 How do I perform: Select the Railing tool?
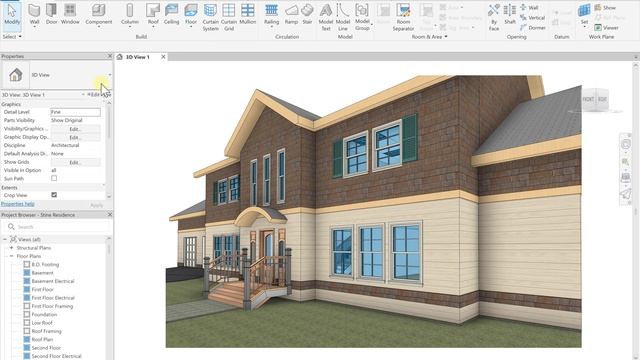[271, 15]
